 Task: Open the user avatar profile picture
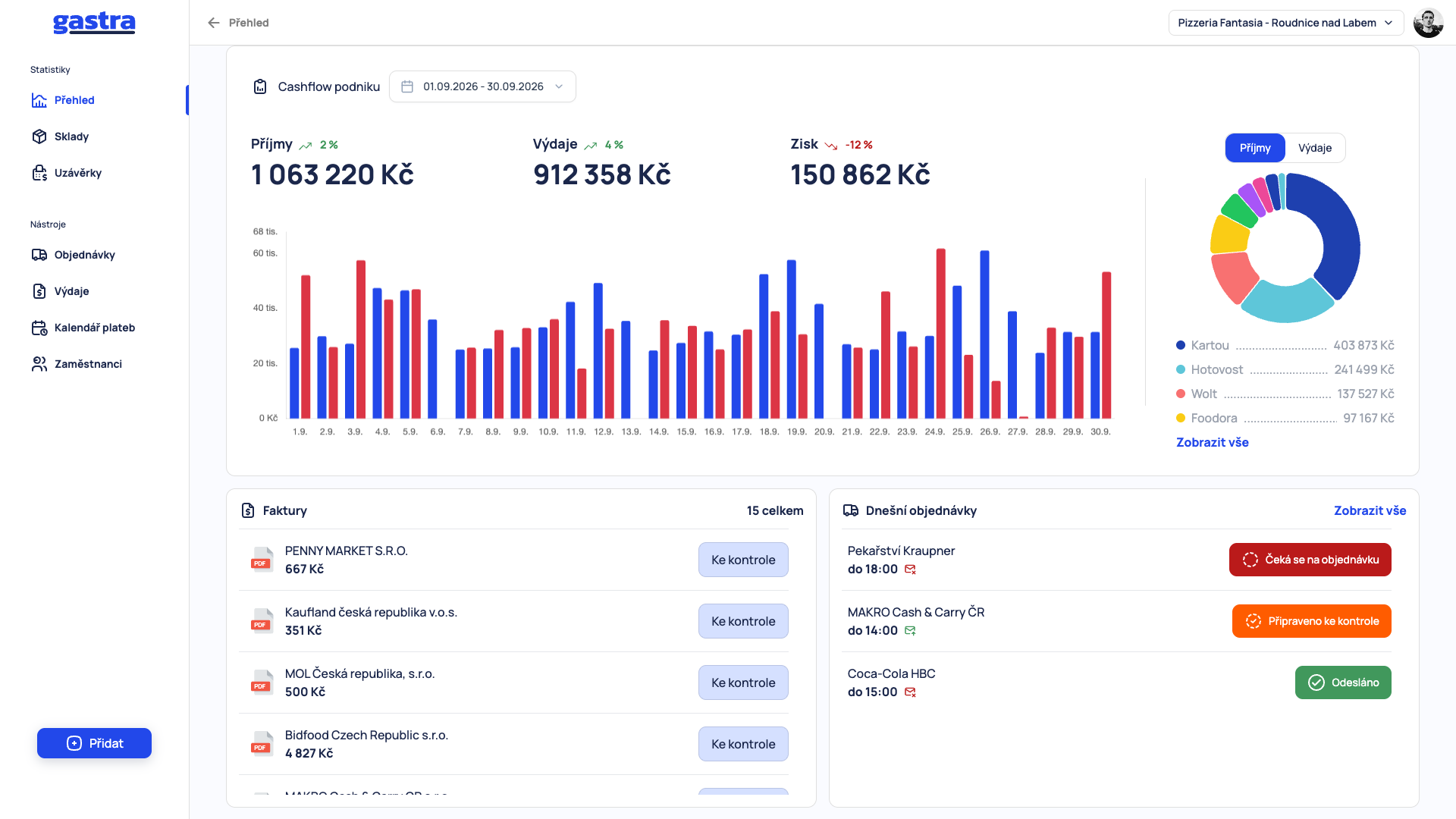(1428, 23)
